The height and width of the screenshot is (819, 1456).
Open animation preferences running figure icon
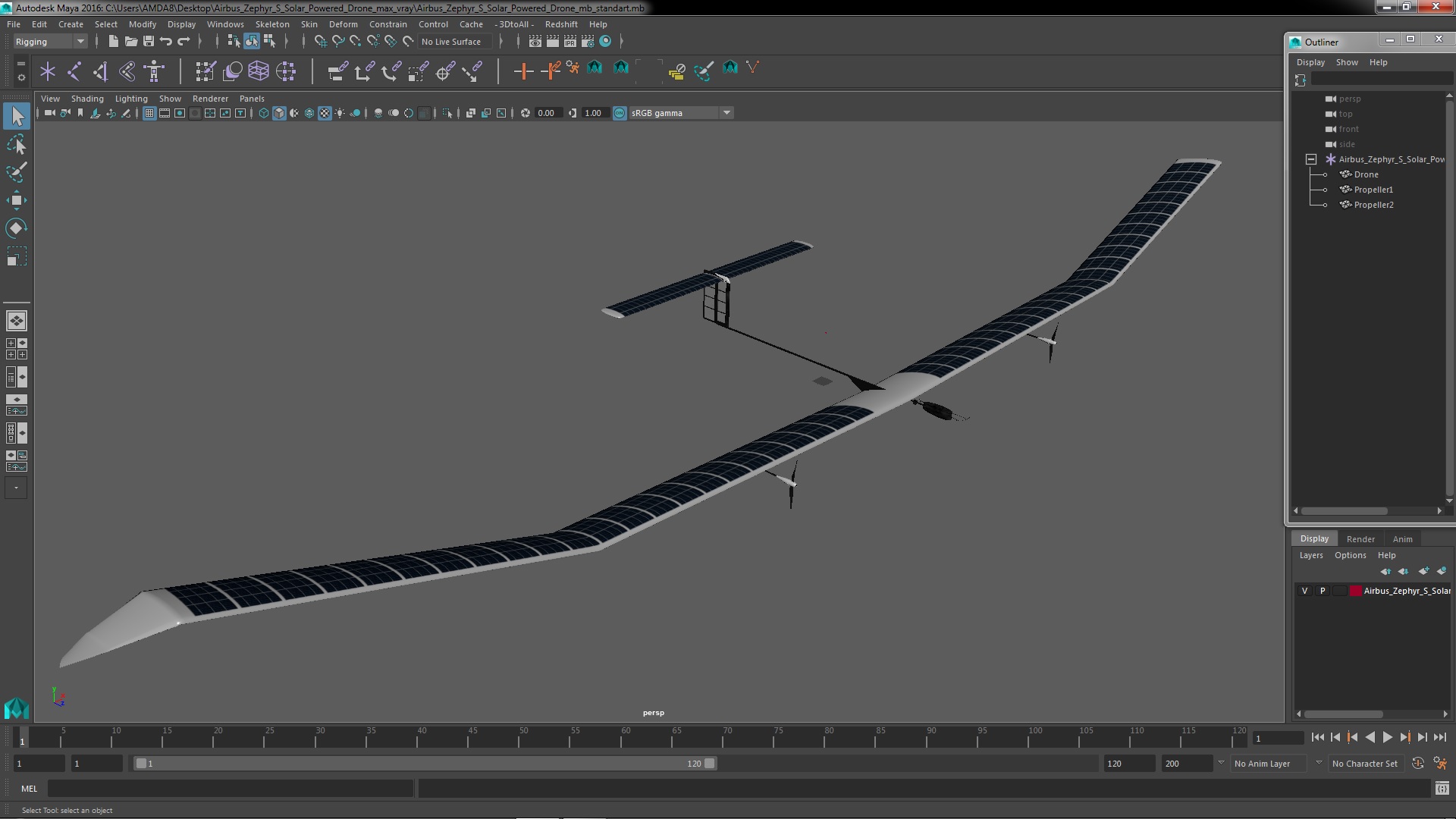1439,764
